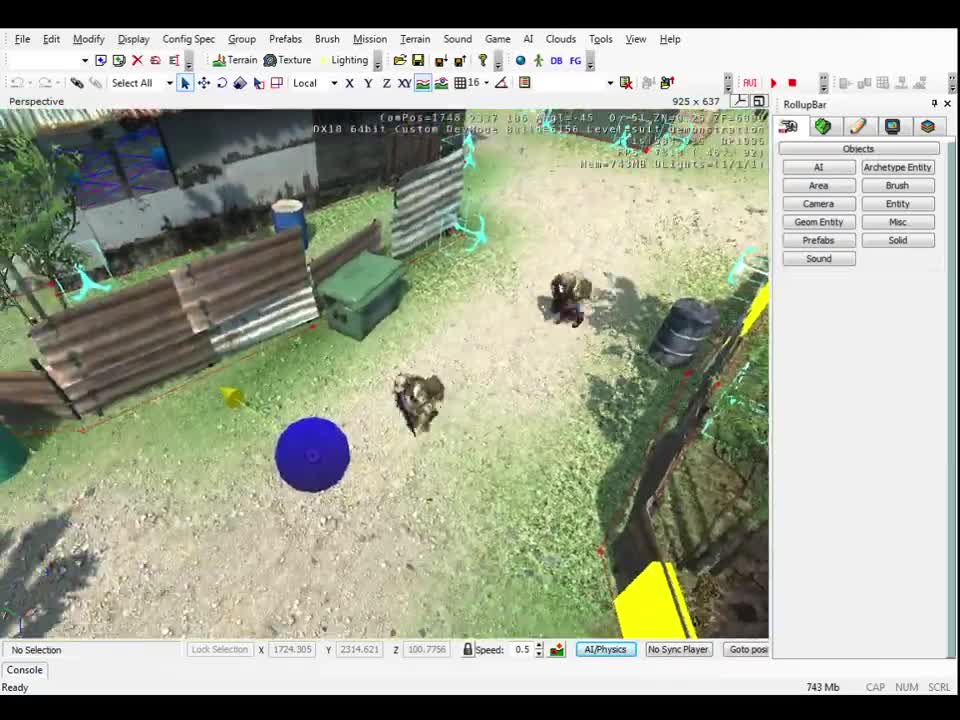
Task: Open the empty top-left toolbar combo box
Action: [x=49, y=60]
